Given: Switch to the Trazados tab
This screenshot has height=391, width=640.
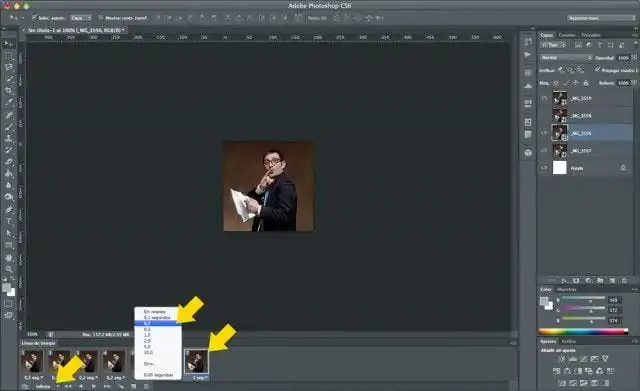Looking at the screenshot, I should click(591, 35).
